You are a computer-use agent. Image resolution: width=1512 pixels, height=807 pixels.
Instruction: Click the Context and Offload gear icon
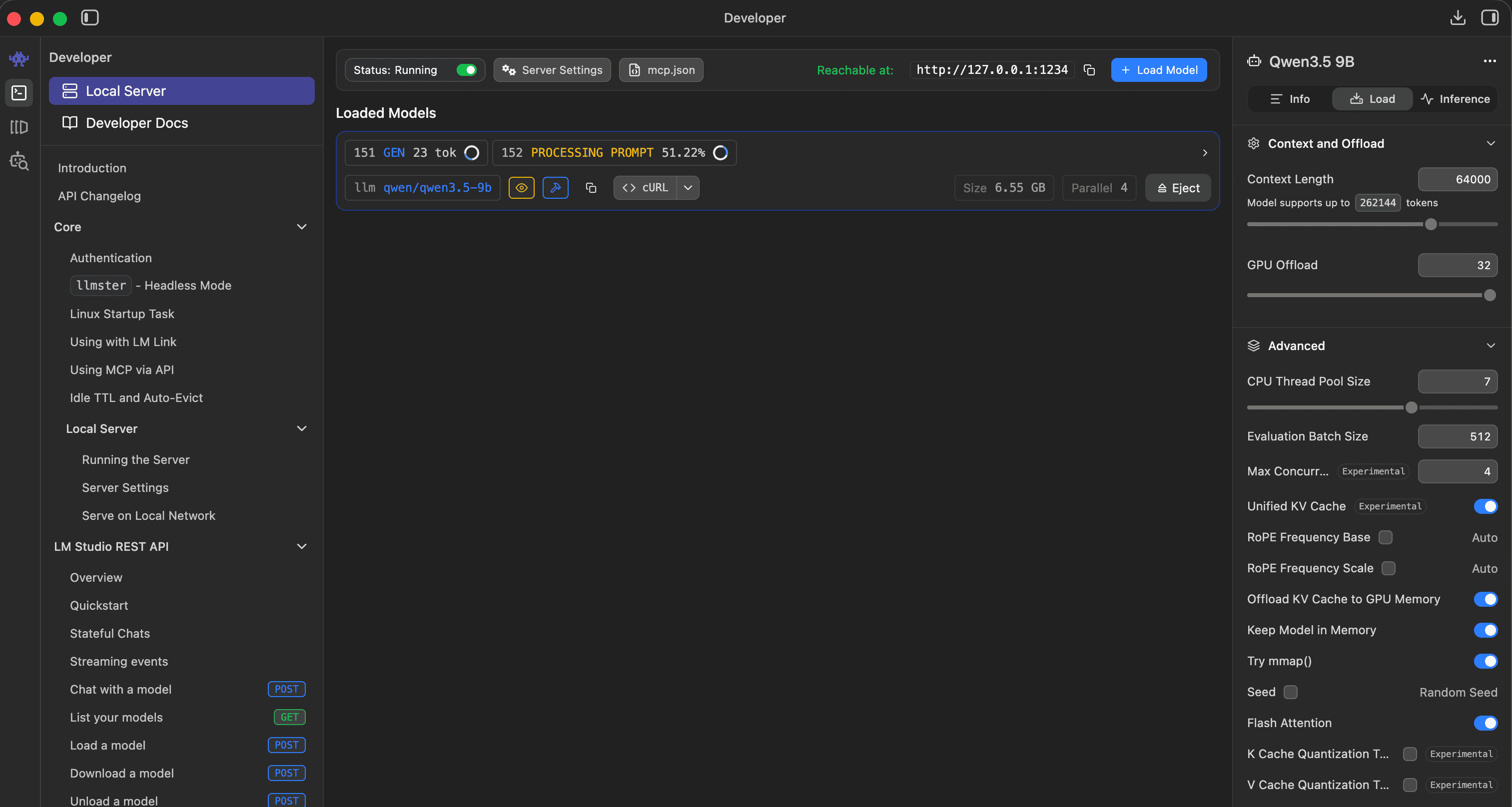click(x=1254, y=144)
